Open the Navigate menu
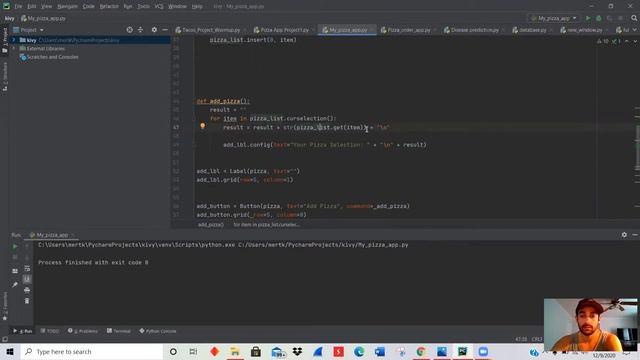This screenshot has width=640, height=360. click(67, 7)
